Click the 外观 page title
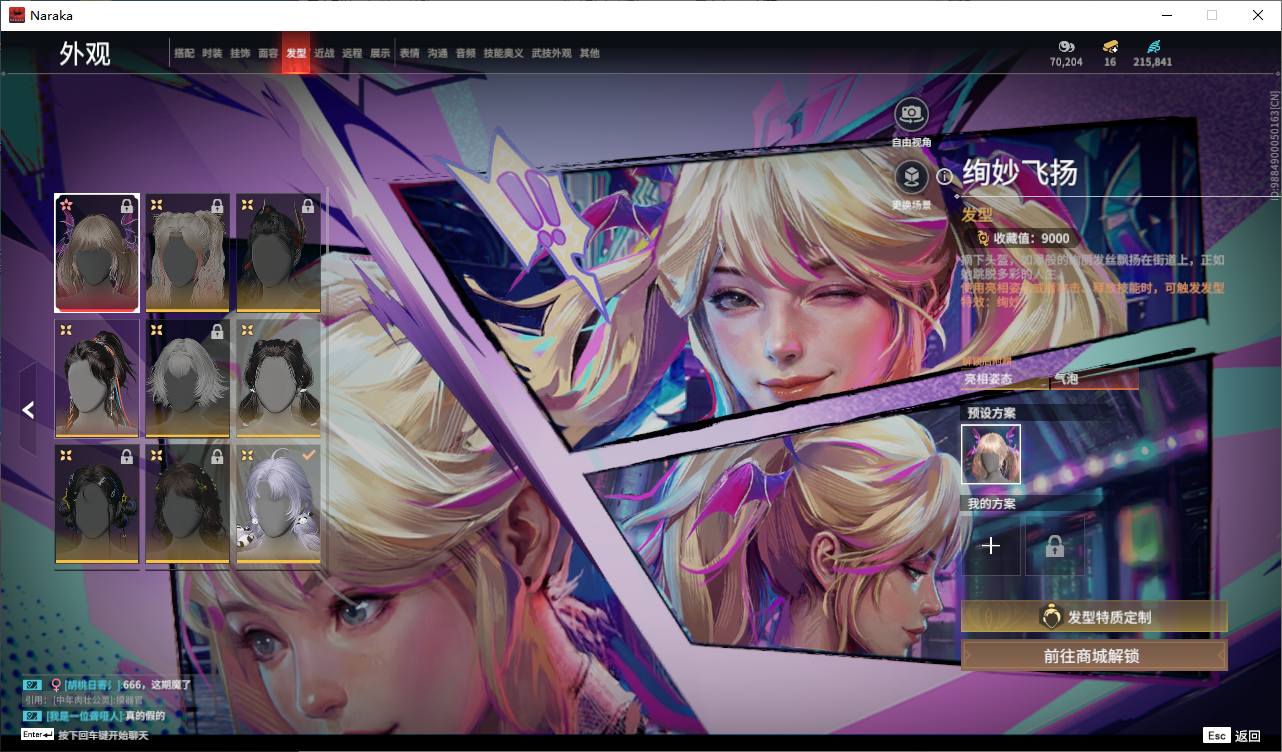Image resolution: width=1282 pixels, height=752 pixels. [85, 53]
